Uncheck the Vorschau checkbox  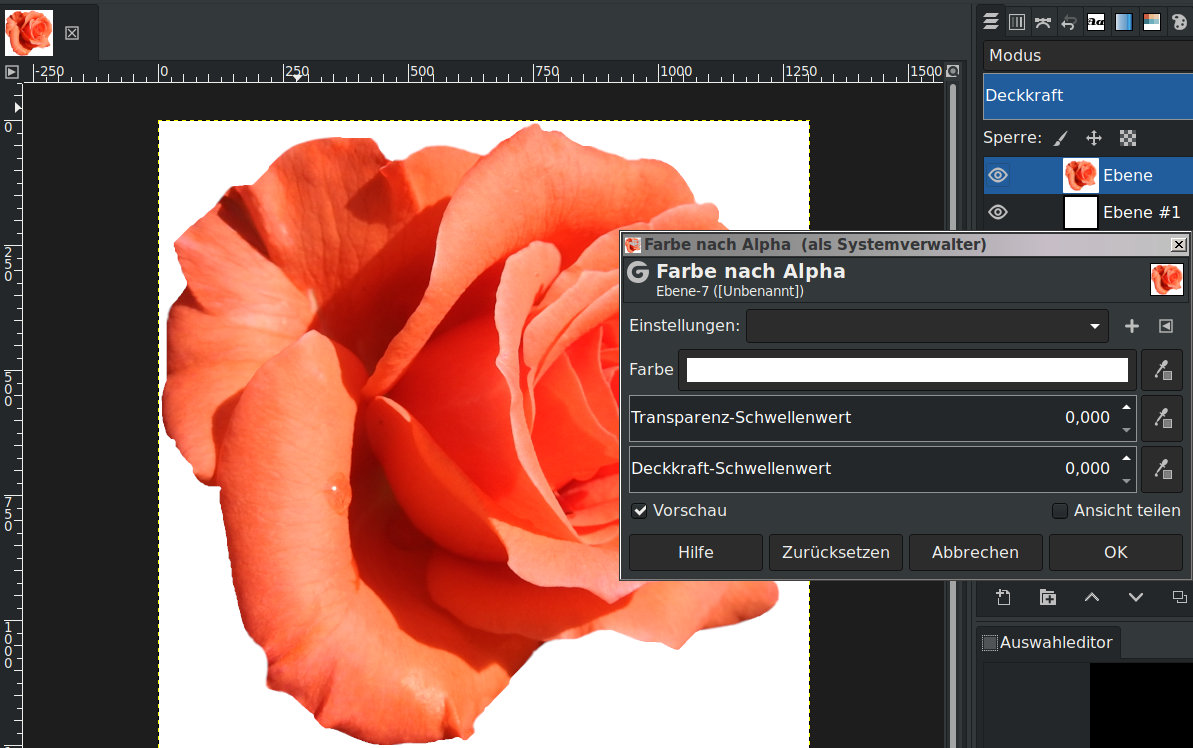coord(640,511)
